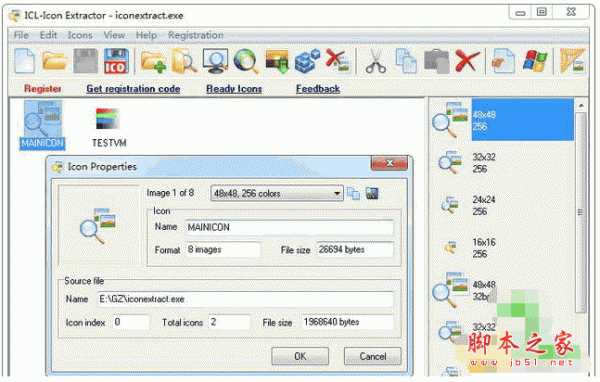Image resolution: width=600 pixels, height=382 pixels.
Task: Open the View menu
Action: (114, 35)
